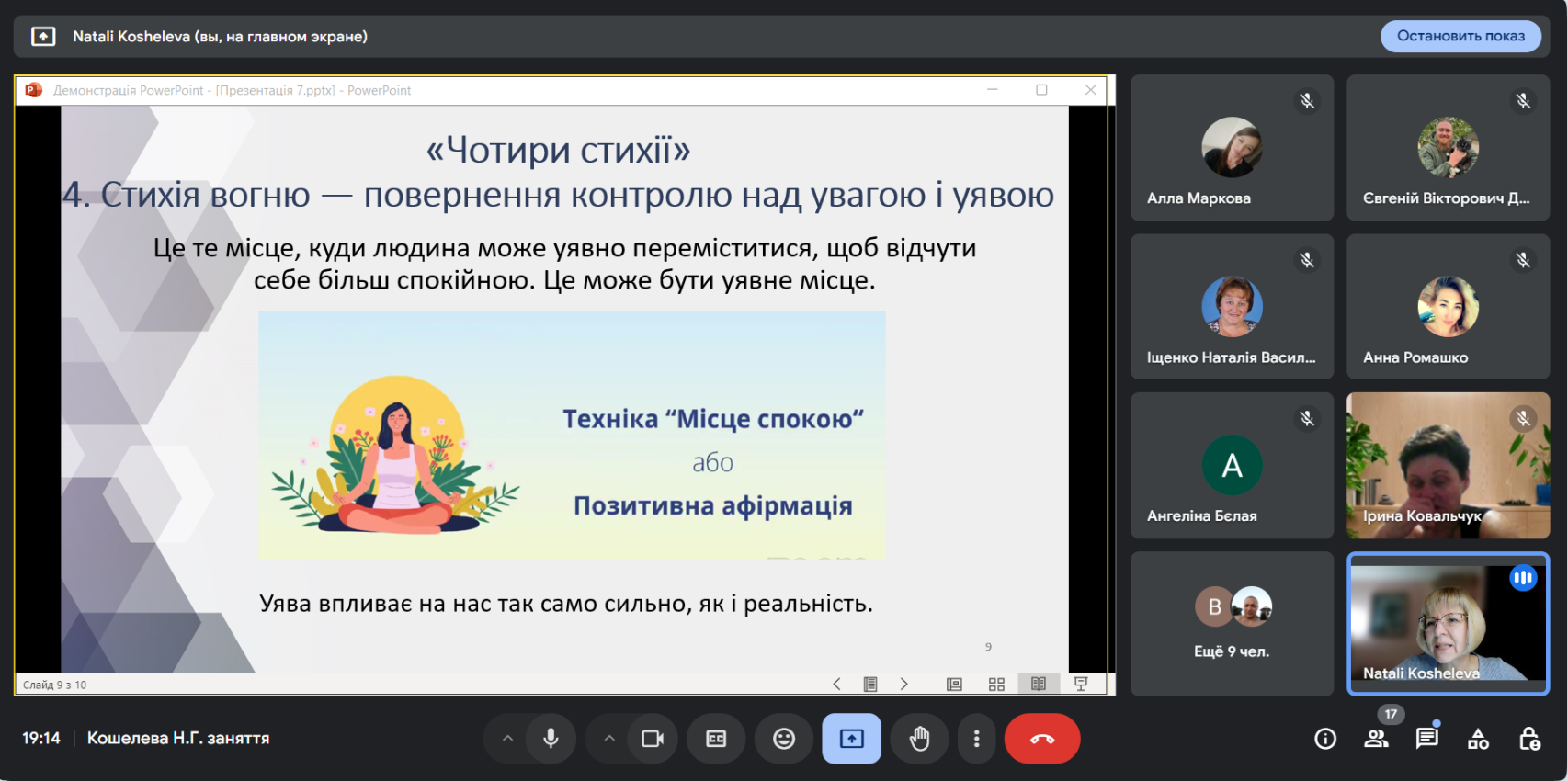Go to the next PowerPoint slide
The image size is (1568, 781).
904,684
